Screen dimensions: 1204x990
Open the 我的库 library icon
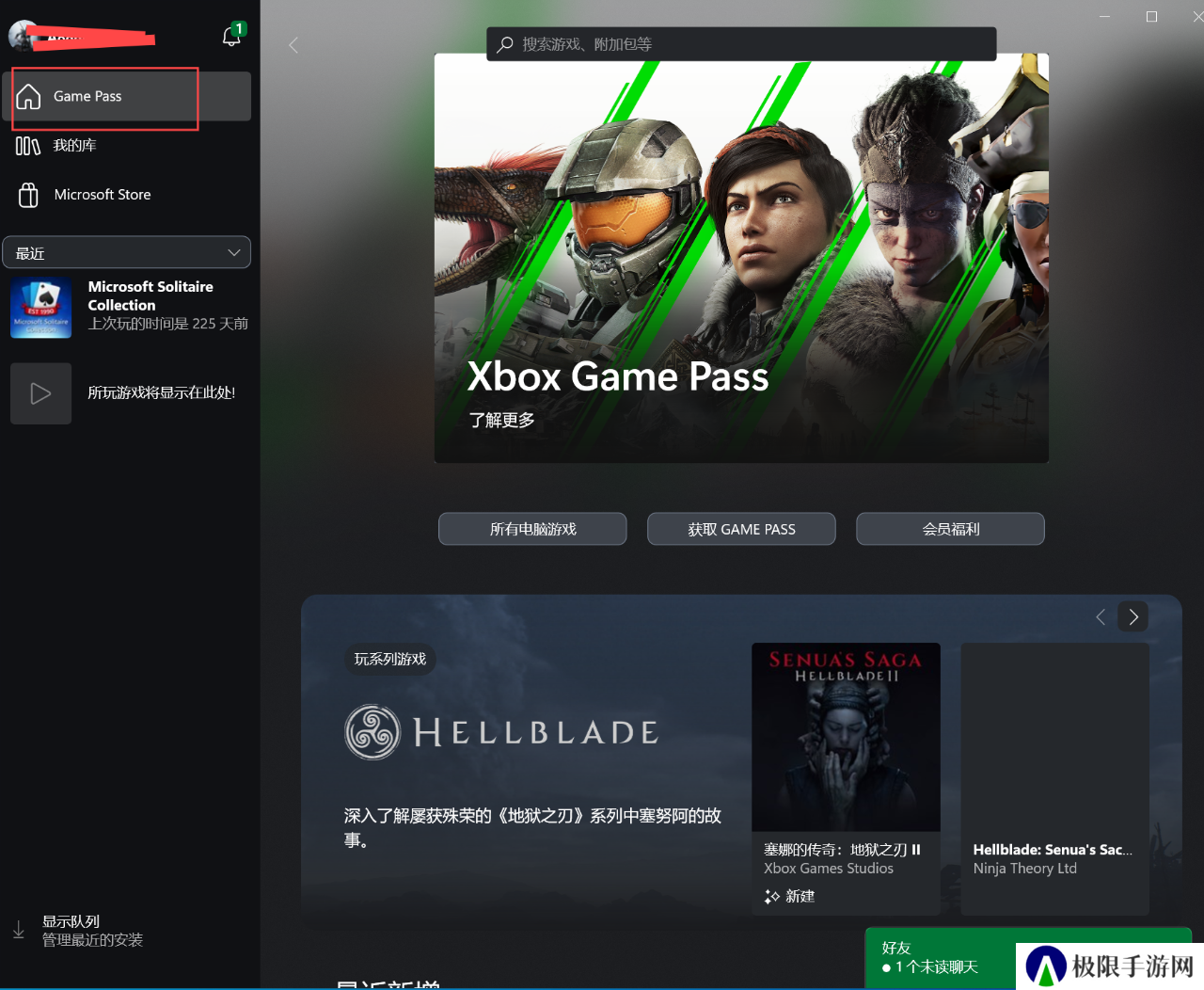tap(28, 146)
